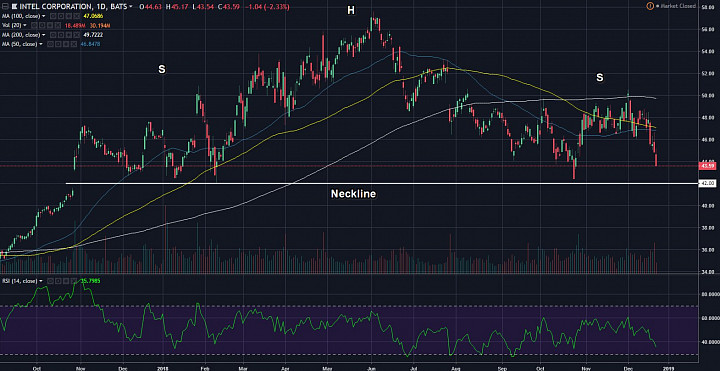The image size is (720, 371).
Task: Click the low price value 43.54
Action: pyautogui.click(x=205, y=6)
